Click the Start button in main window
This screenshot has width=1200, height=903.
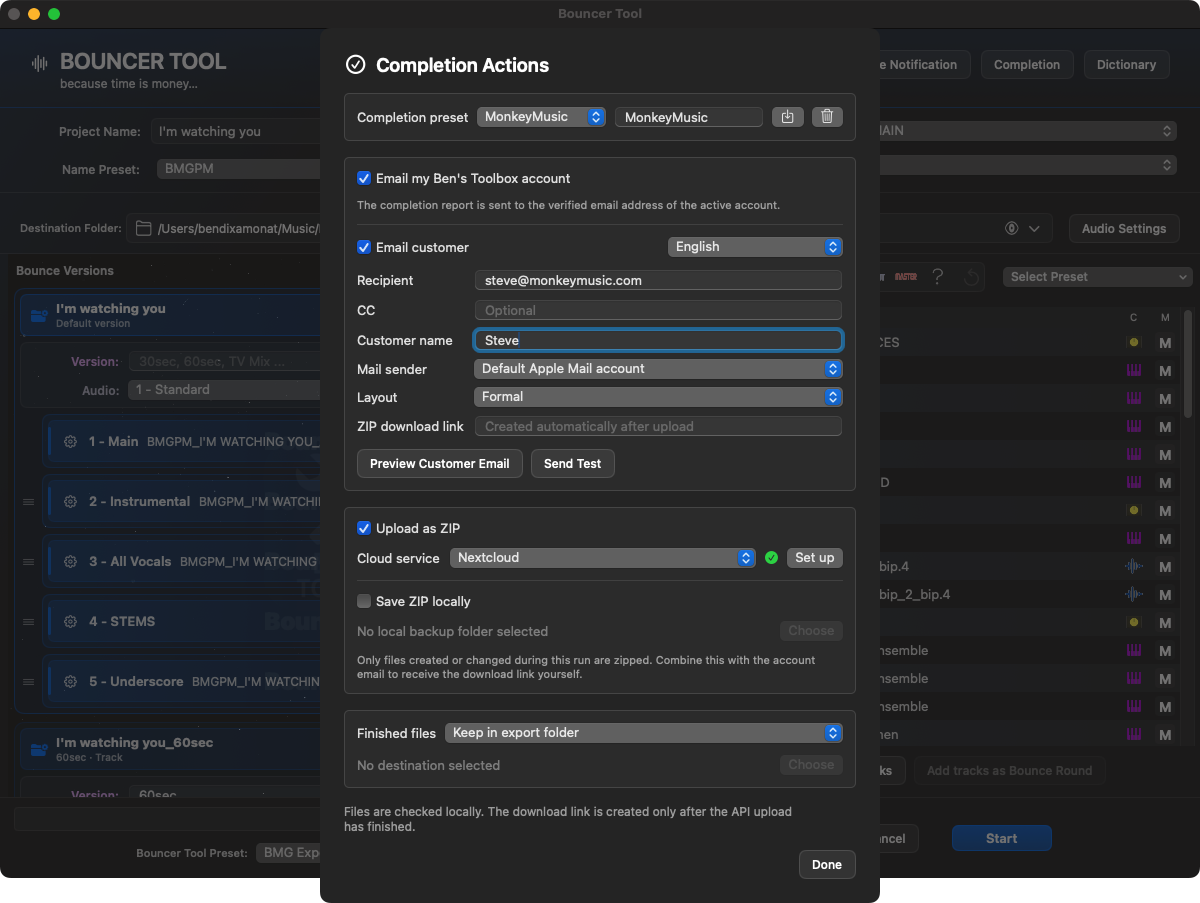(x=1001, y=839)
